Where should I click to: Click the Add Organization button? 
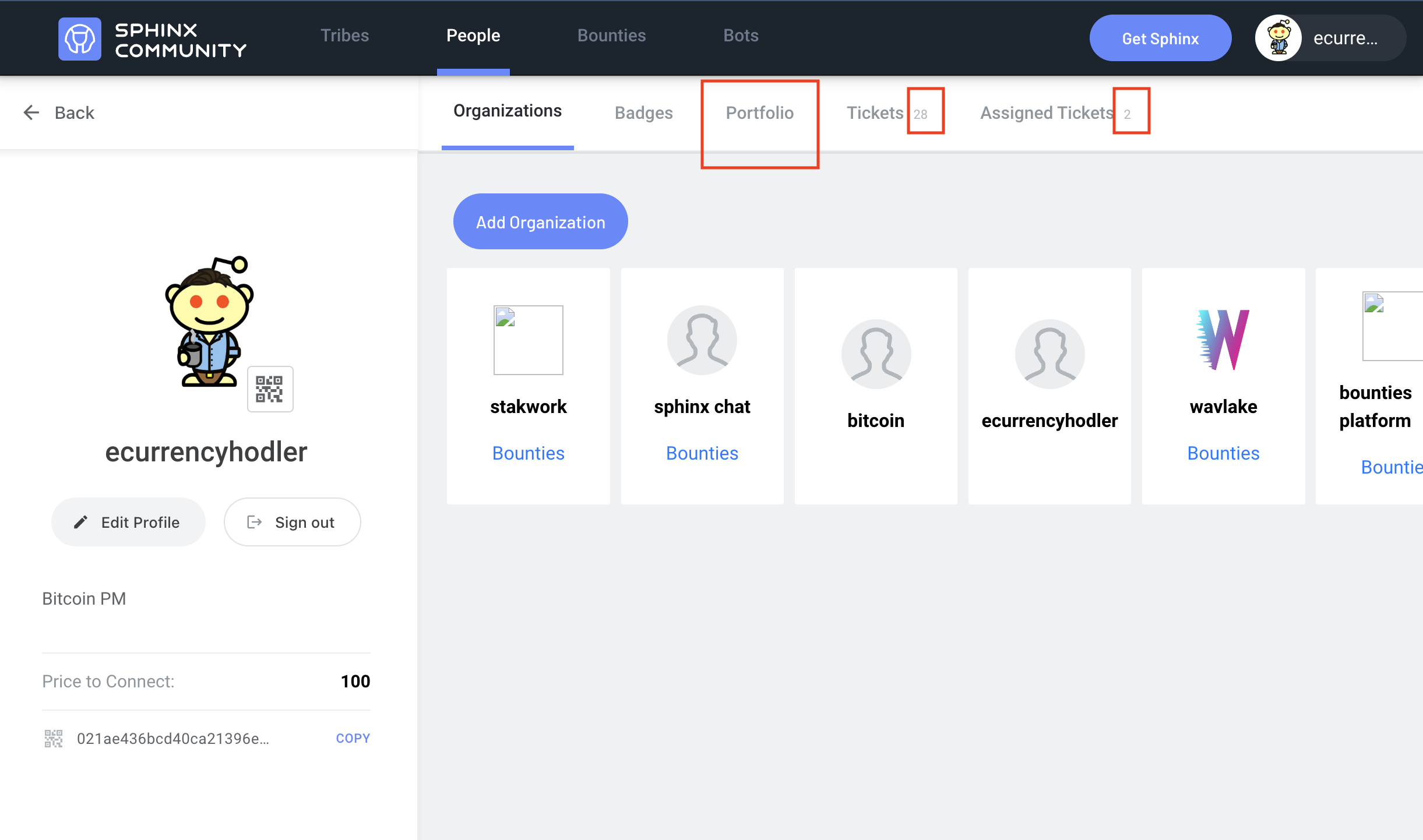click(540, 221)
